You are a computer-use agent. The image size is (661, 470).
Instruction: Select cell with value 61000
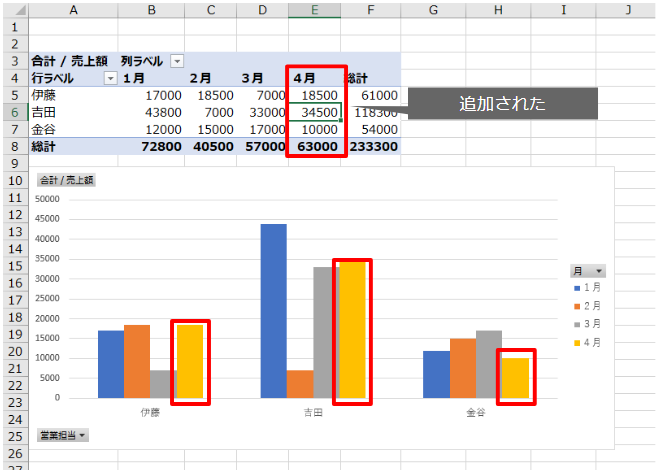[x=371, y=95]
